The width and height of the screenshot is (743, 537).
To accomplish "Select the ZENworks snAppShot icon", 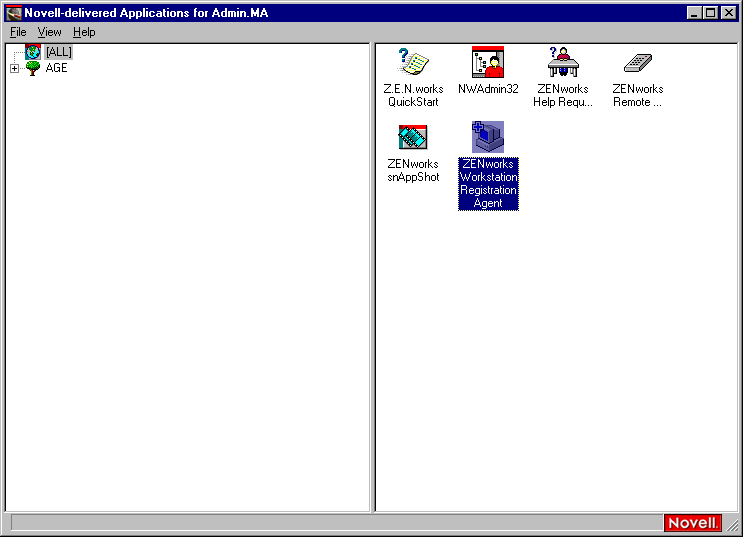I will 413,137.
